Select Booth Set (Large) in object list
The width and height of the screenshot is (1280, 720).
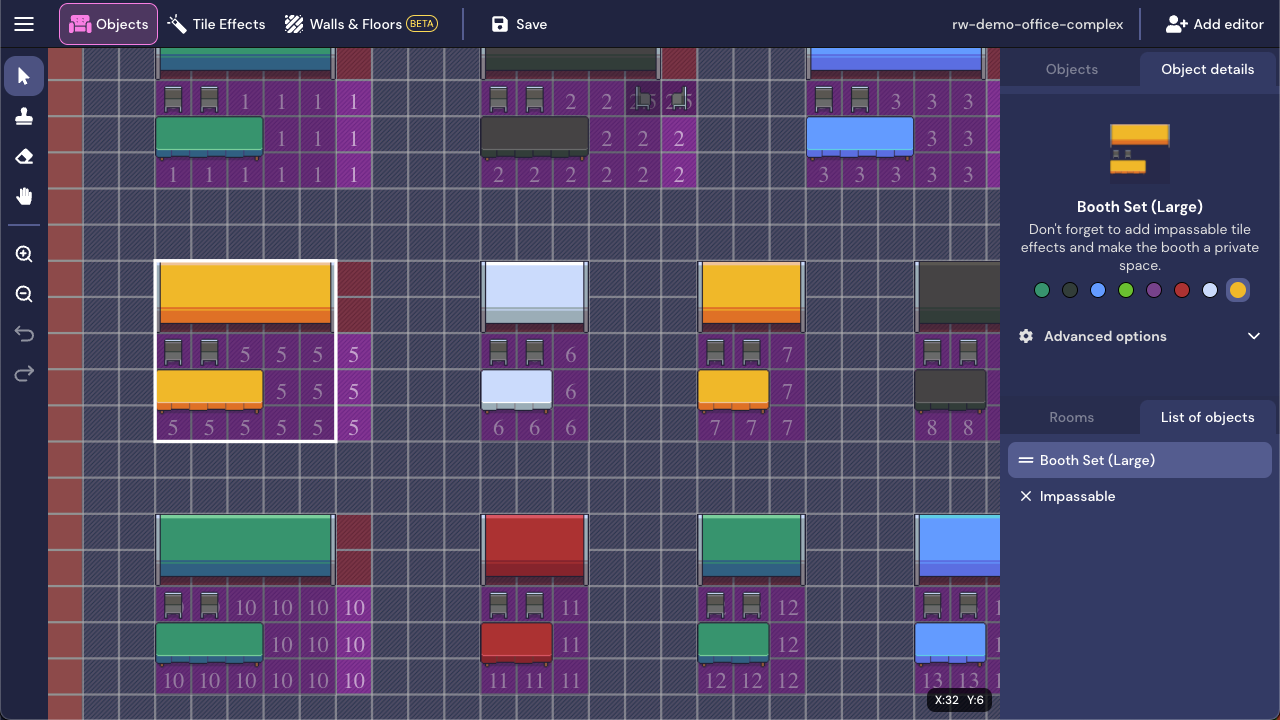(1140, 460)
